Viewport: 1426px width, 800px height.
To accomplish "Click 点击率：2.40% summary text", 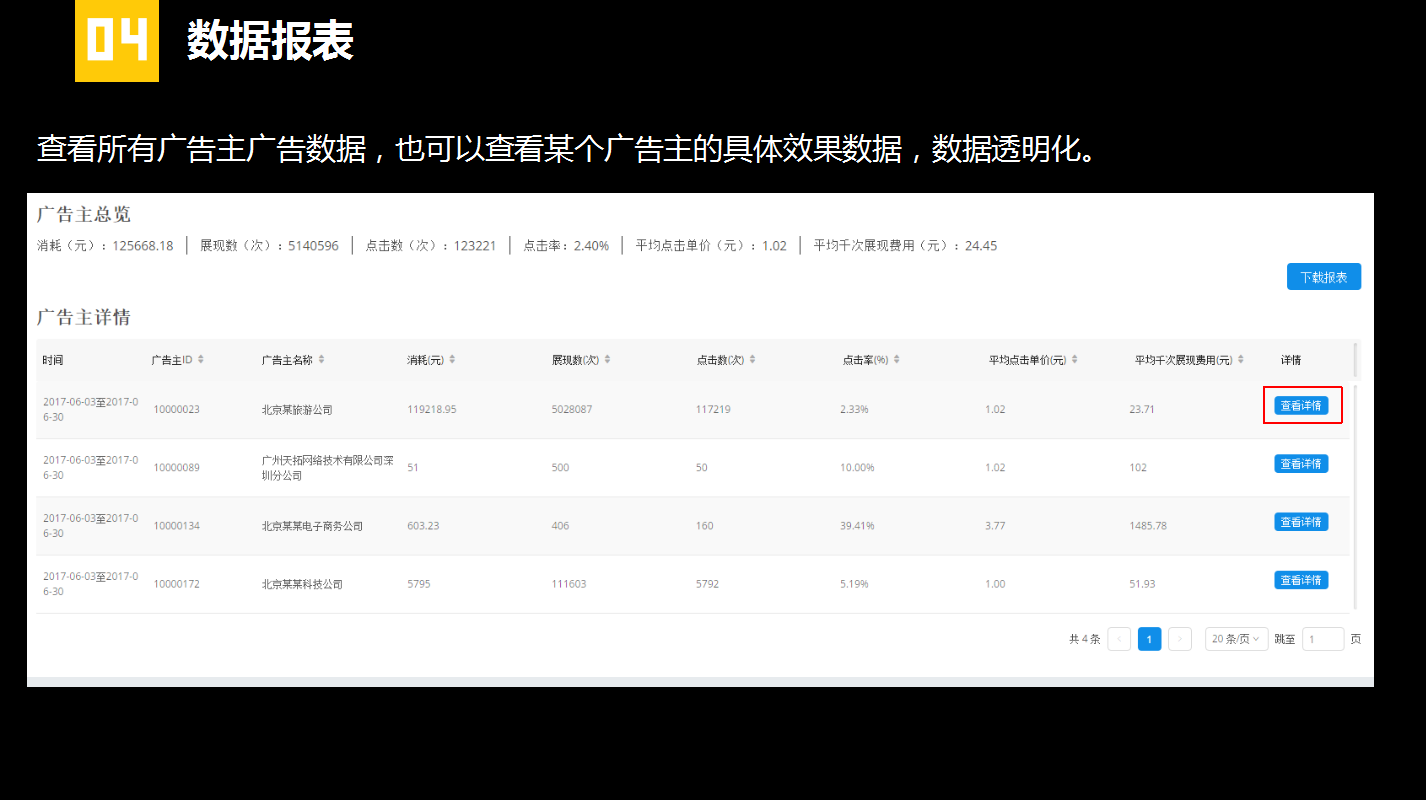I will [566, 246].
